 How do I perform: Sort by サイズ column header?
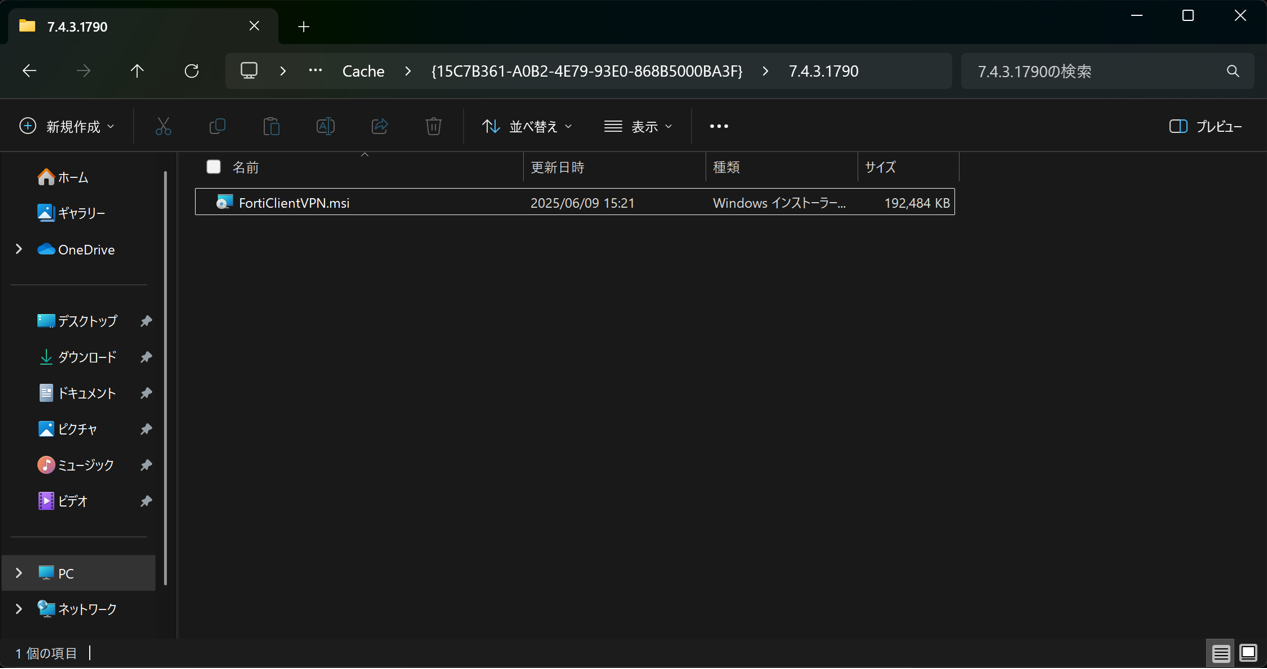(x=908, y=167)
